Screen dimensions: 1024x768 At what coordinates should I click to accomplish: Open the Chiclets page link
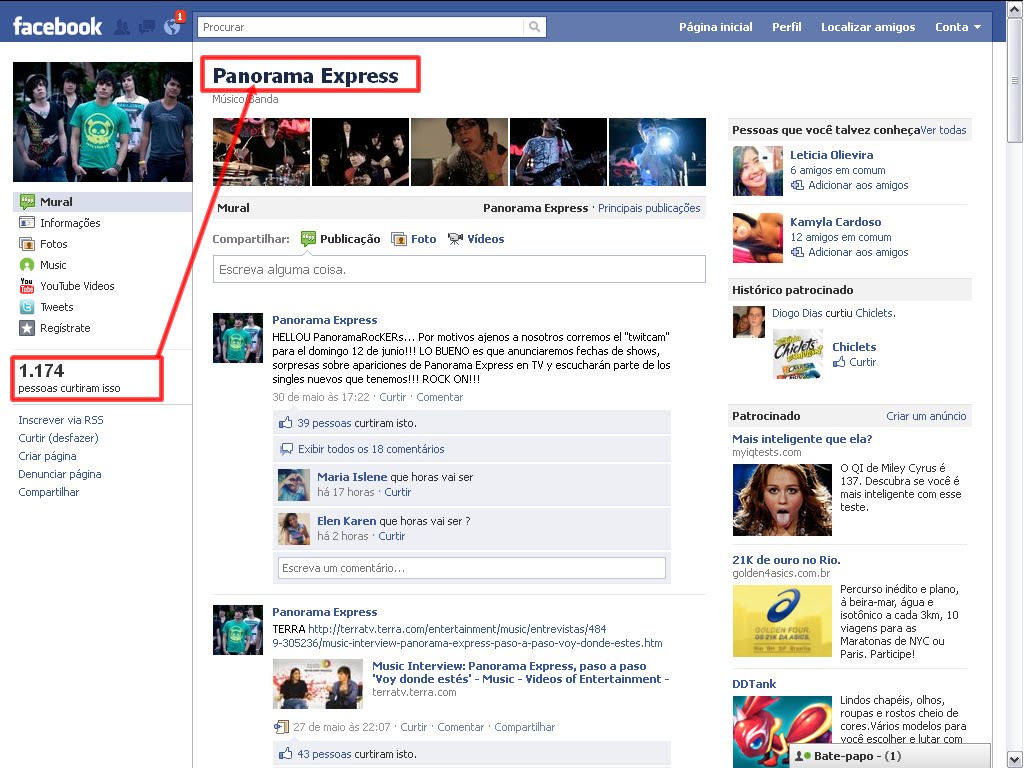coord(854,347)
